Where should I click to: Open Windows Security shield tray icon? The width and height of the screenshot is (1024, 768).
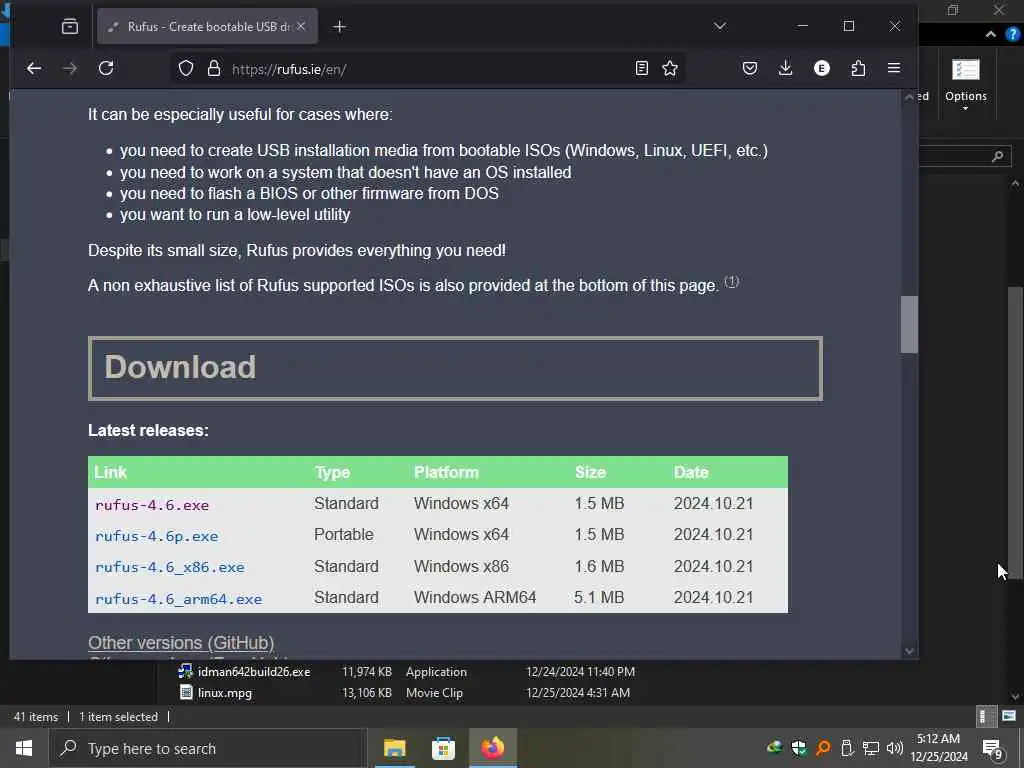pos(799,748)
